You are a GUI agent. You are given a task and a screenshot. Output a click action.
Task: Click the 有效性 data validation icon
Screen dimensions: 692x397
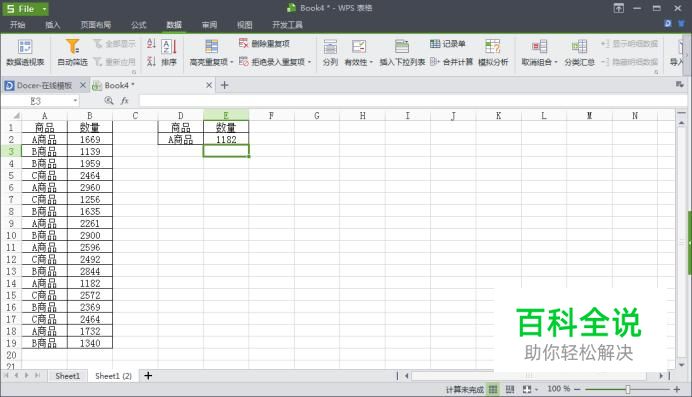click(358, 47)
